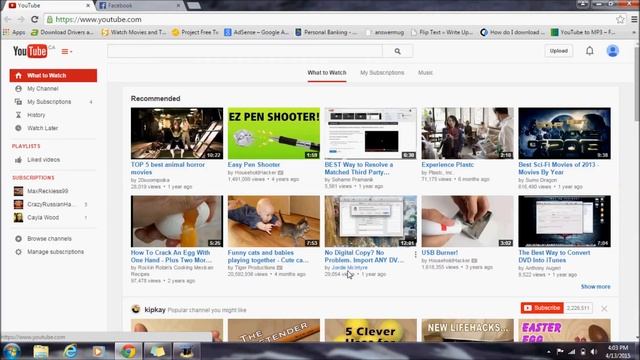This screenshot has height=360, width=640.
Task: Open Experience Plastc video title
Action: [x=447, y=164]
